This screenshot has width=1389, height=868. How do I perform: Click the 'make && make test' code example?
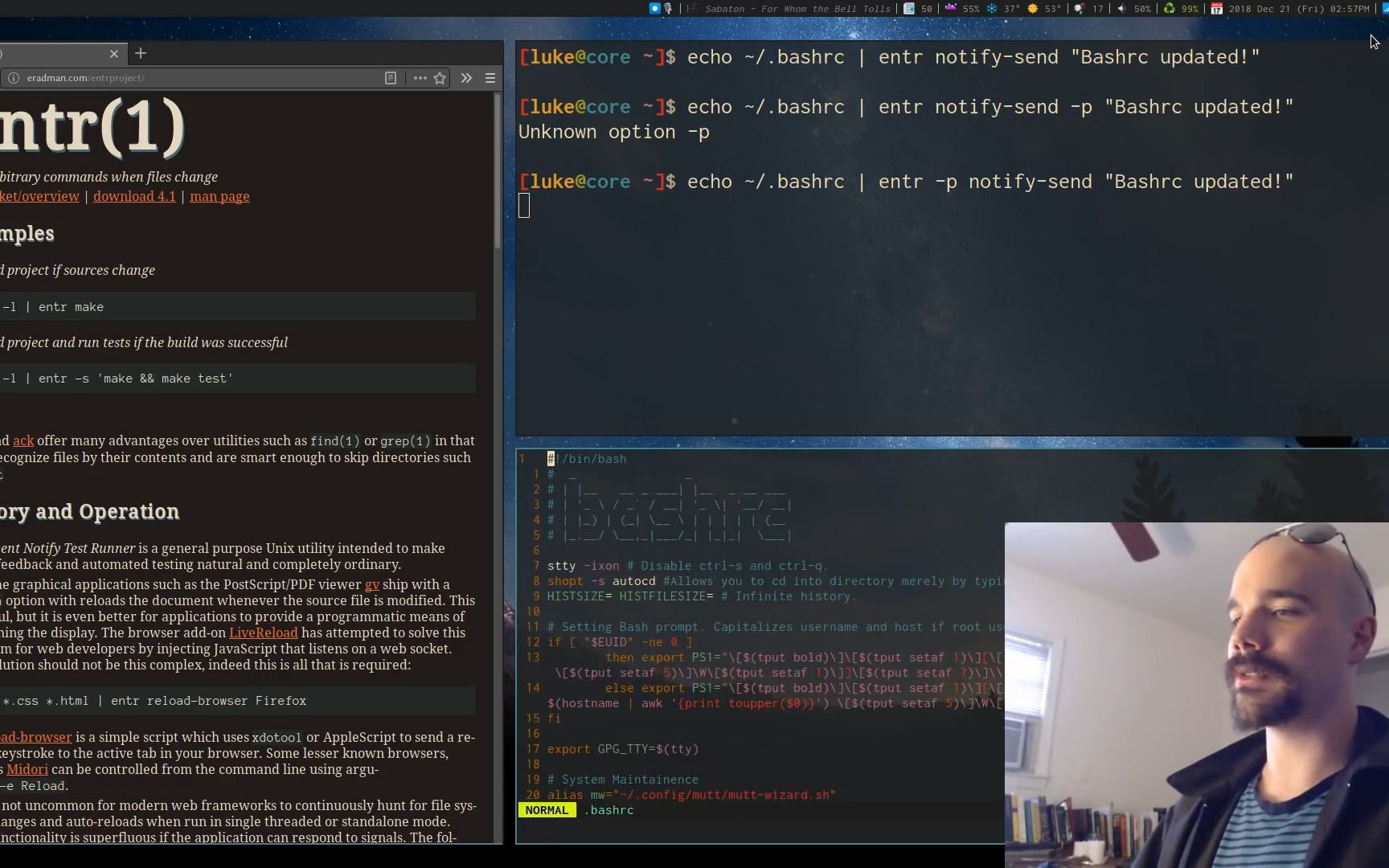[x=238, y=379]
